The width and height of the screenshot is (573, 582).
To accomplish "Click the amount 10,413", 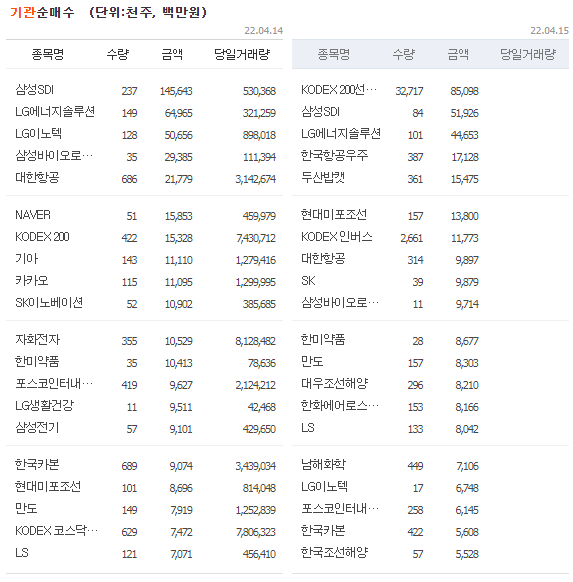I will [179, 363].
